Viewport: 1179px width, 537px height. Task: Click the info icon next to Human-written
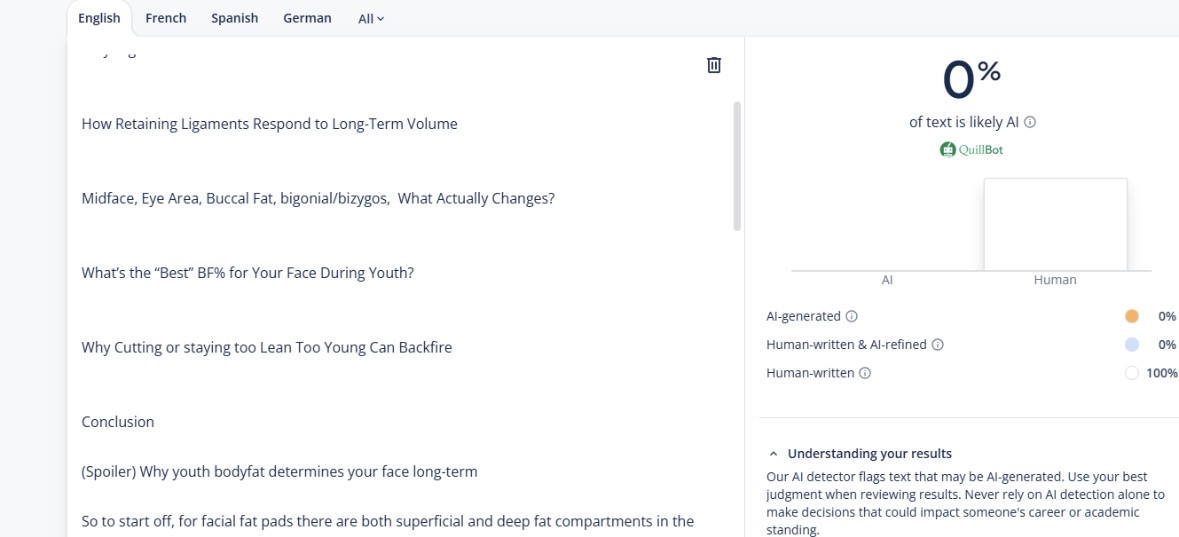tap(865, 373)
